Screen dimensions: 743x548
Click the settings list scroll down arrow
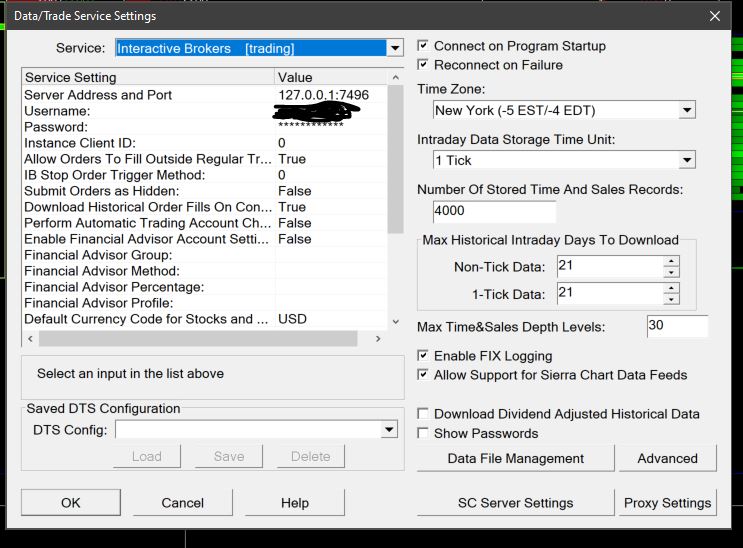[x=396, y=322]
